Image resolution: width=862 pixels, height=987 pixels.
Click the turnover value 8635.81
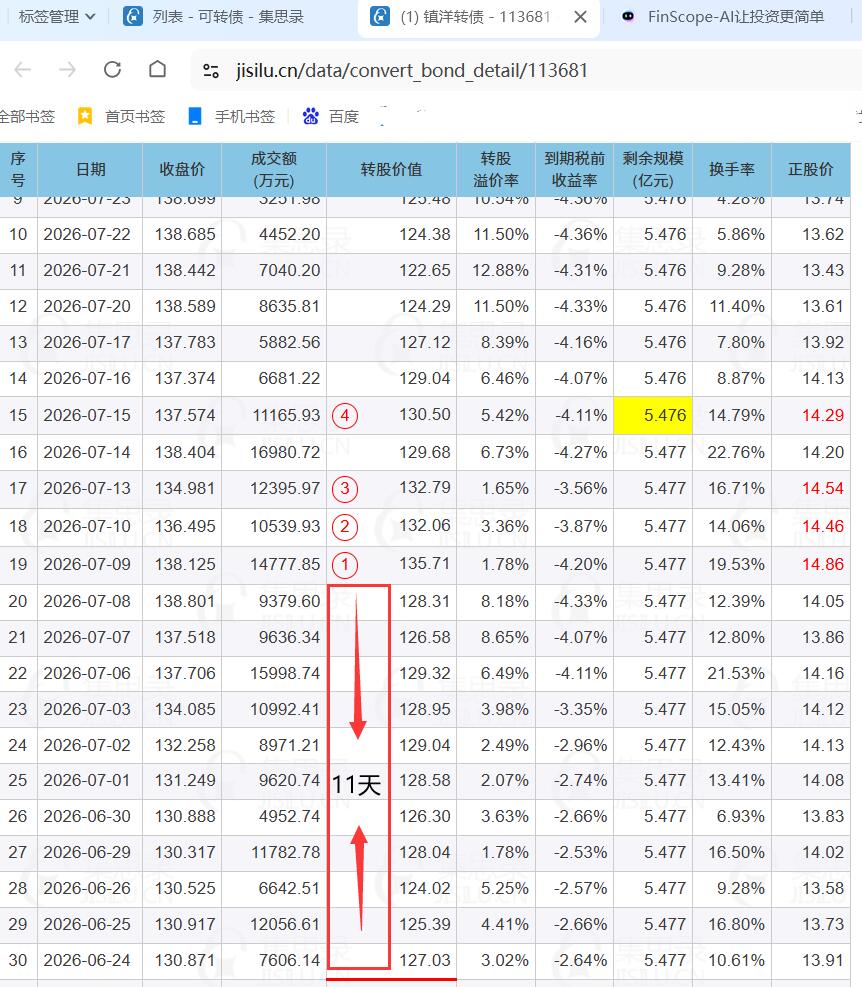290,307
